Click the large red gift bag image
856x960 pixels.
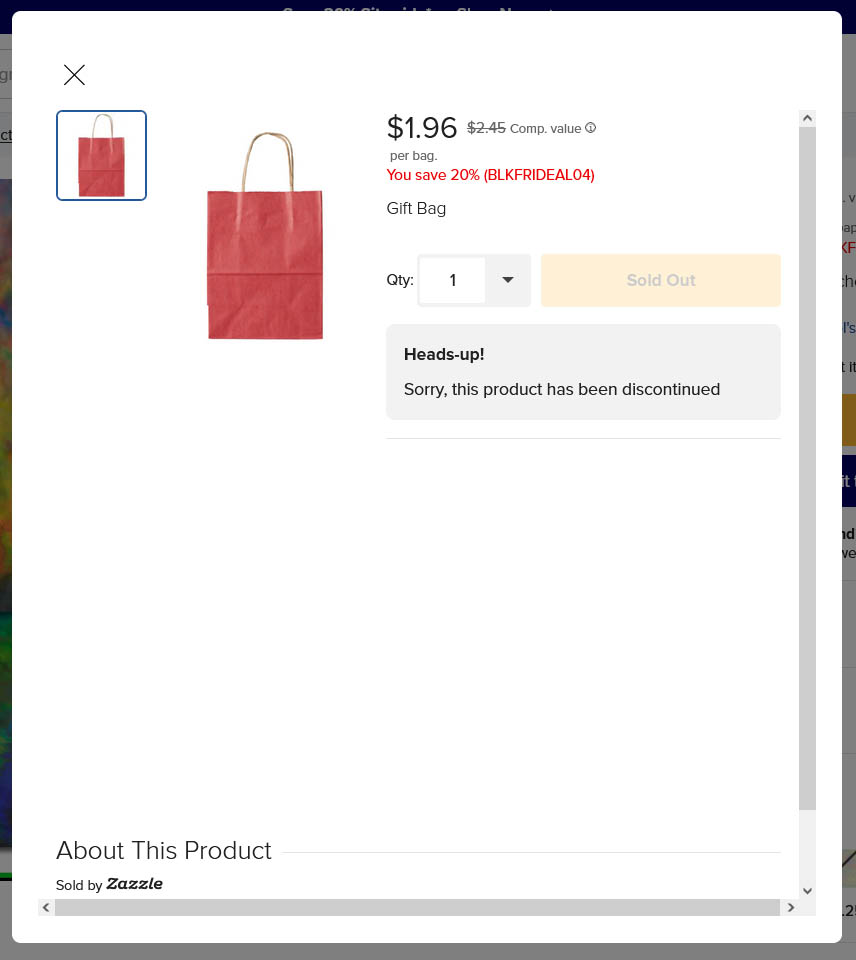pos(265,235)
